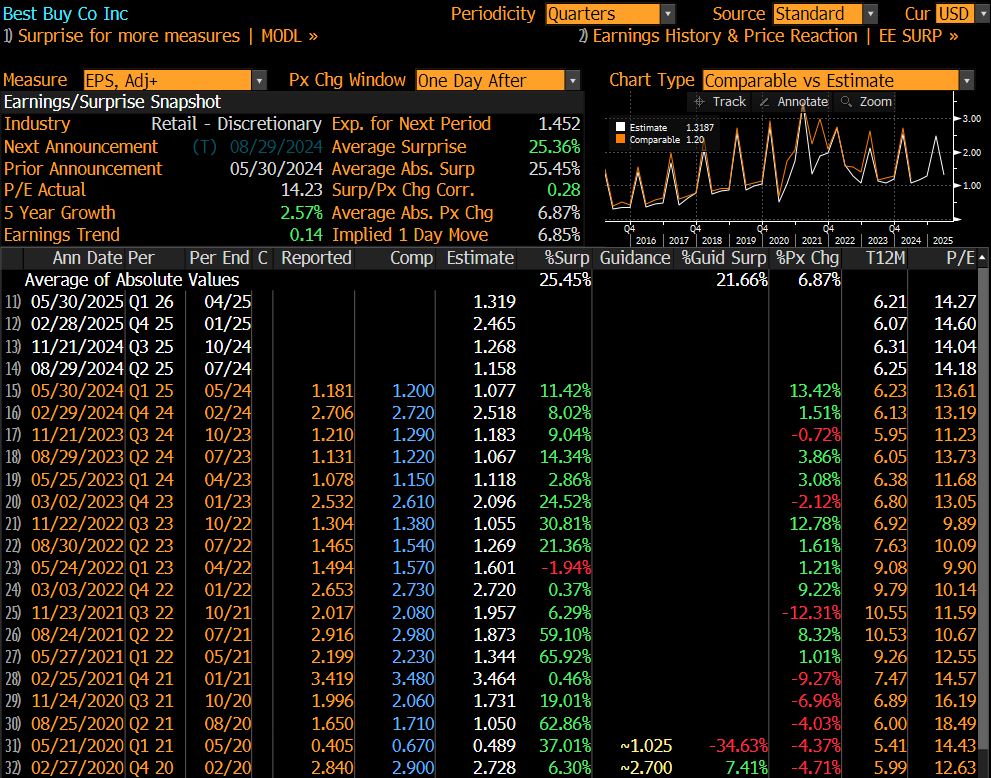Click the 18.49 P/E value
This screenshot has width=991, height=778.
[x=955, y=724]
